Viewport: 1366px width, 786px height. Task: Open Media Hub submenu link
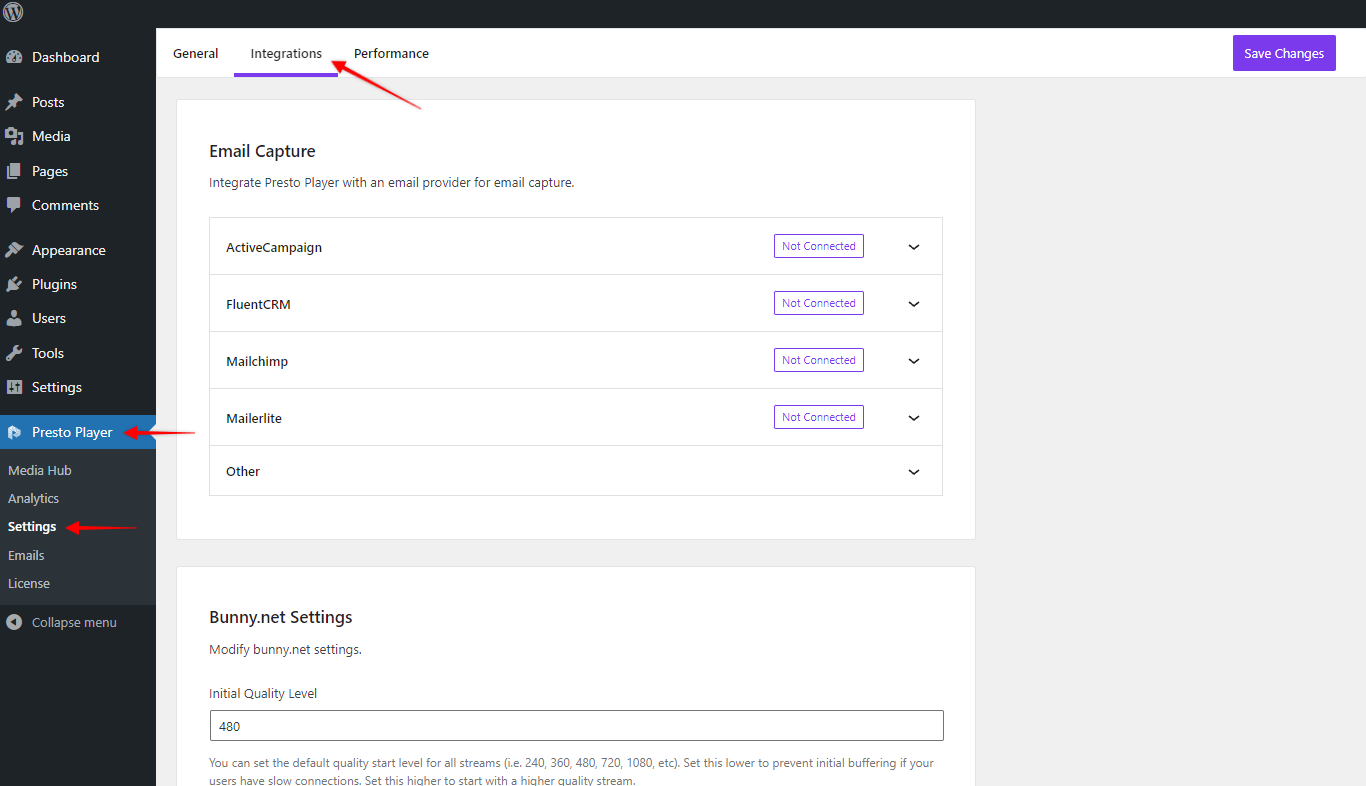coord(40,470)
